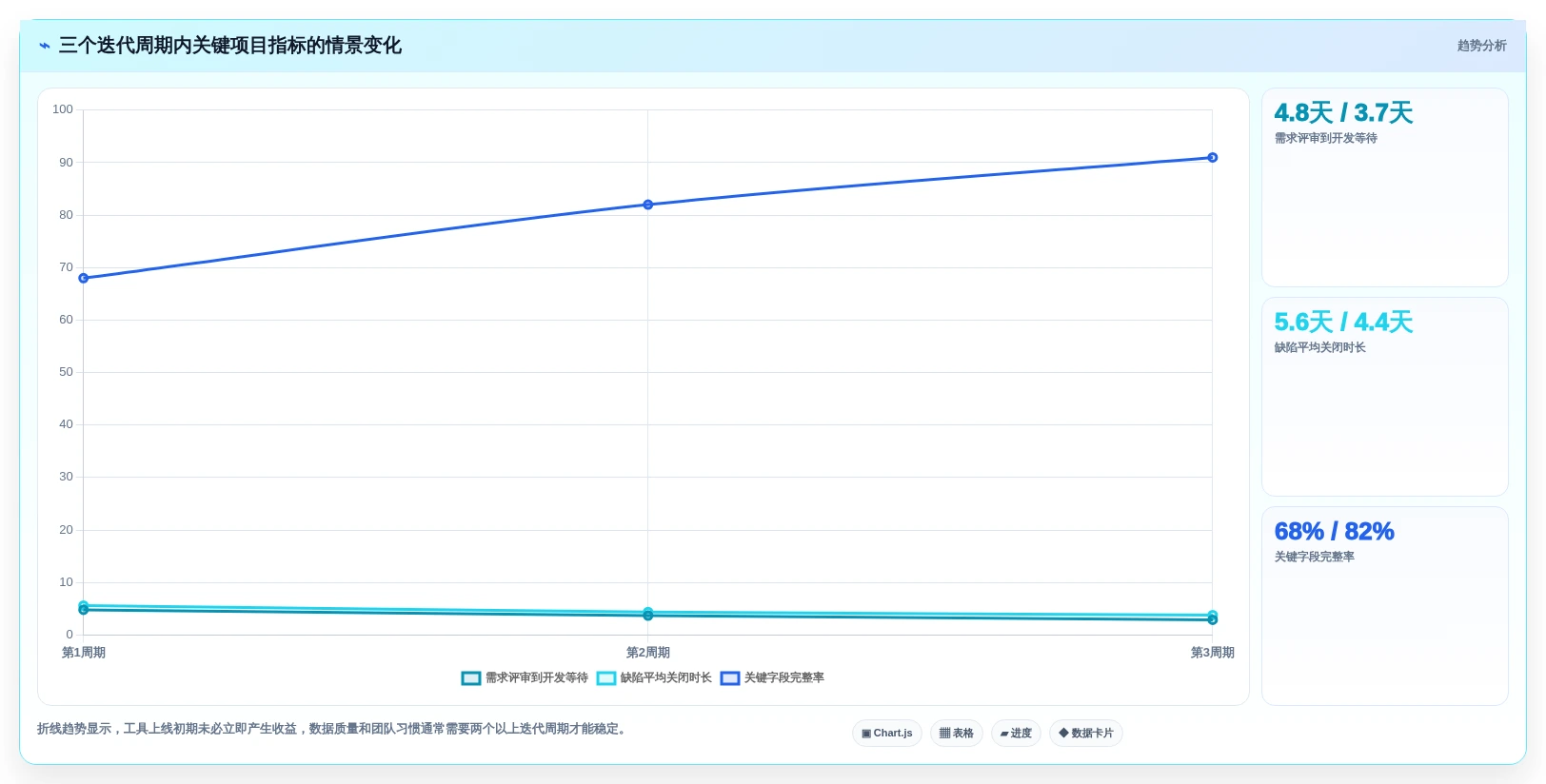
Task: Click 缺陷平均关闭时长 data point at 第1周期
Action: (84, 605)
